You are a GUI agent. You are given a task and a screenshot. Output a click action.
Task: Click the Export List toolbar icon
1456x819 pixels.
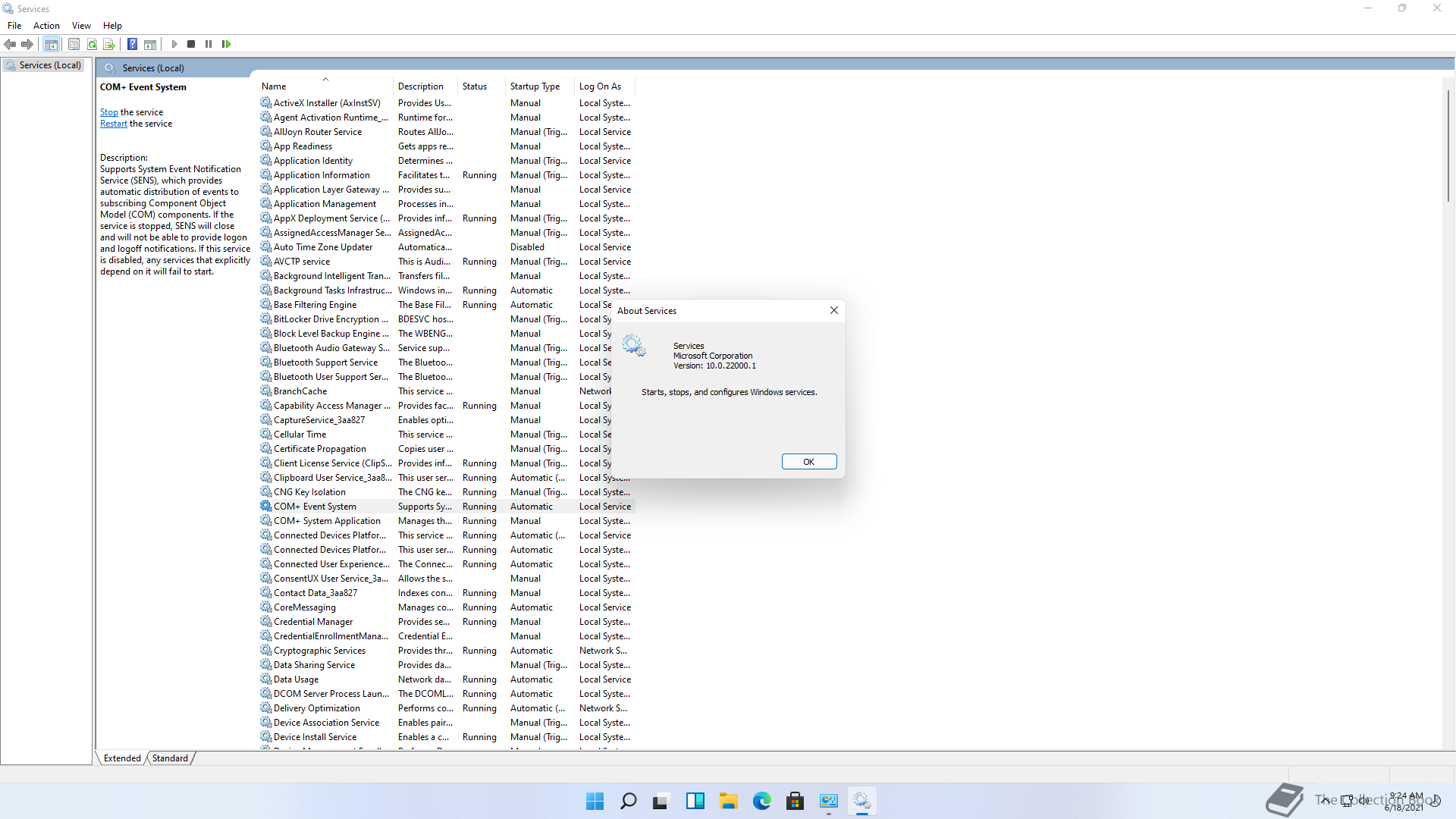(x=109, y=44)
